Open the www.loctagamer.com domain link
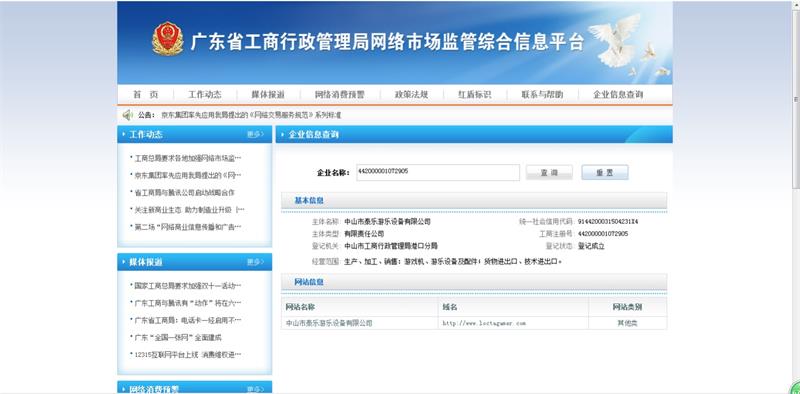This screenshot has width=800, height=394. coord(484,323)
